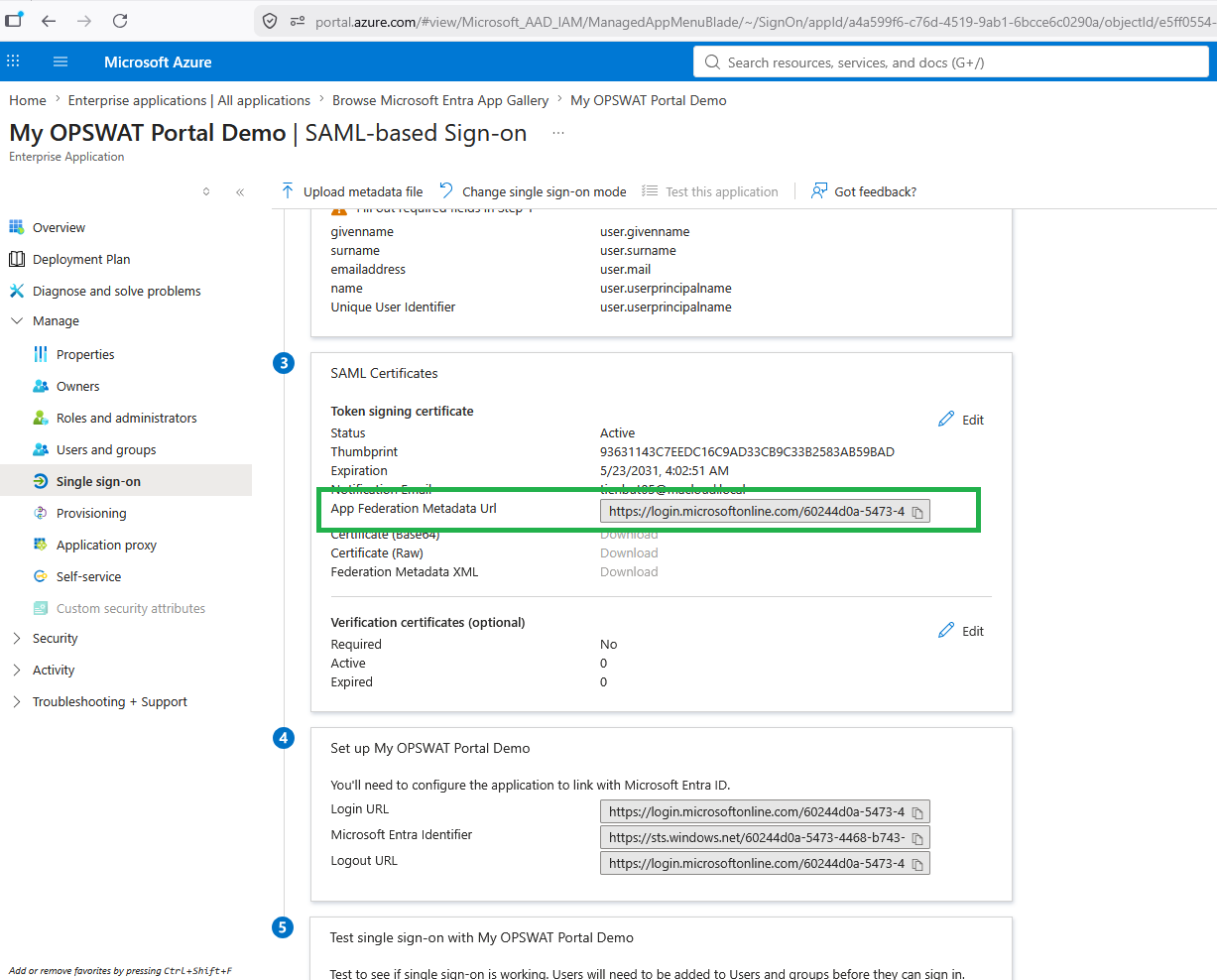Click the Self-service icon
The width and height of the screenshot is (1217, 980).
[x=40, y=576]
